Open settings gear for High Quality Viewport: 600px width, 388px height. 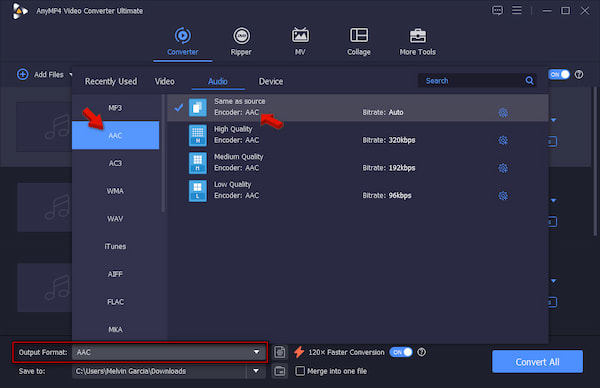click(x=503, y=140)
